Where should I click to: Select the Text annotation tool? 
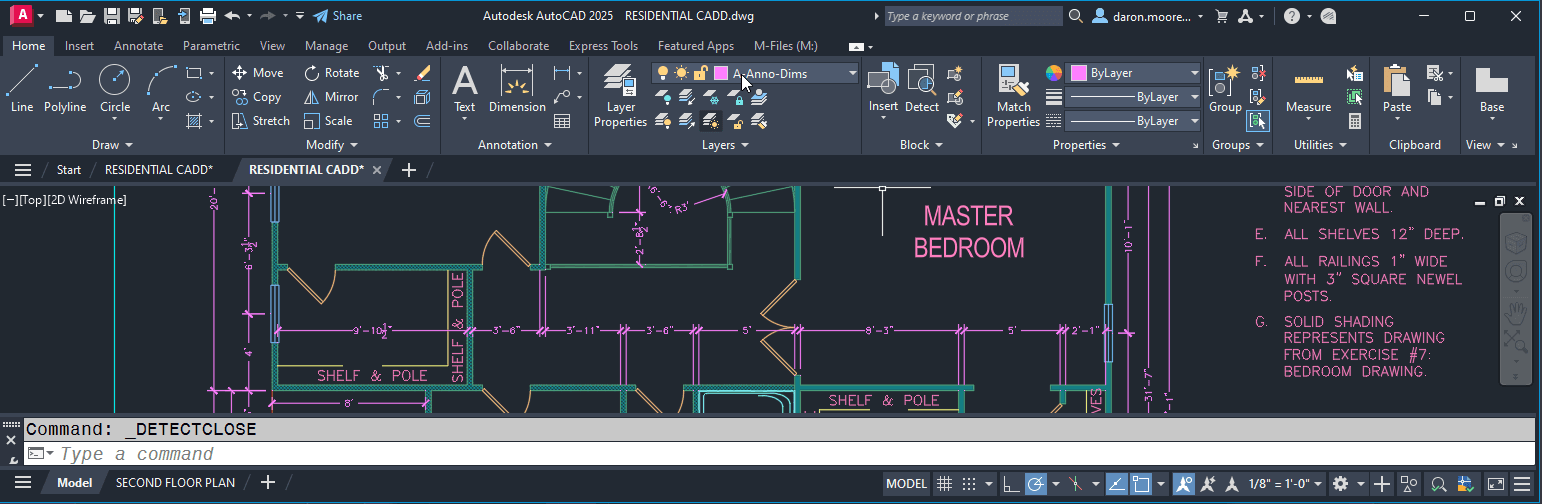click(464, 89)
